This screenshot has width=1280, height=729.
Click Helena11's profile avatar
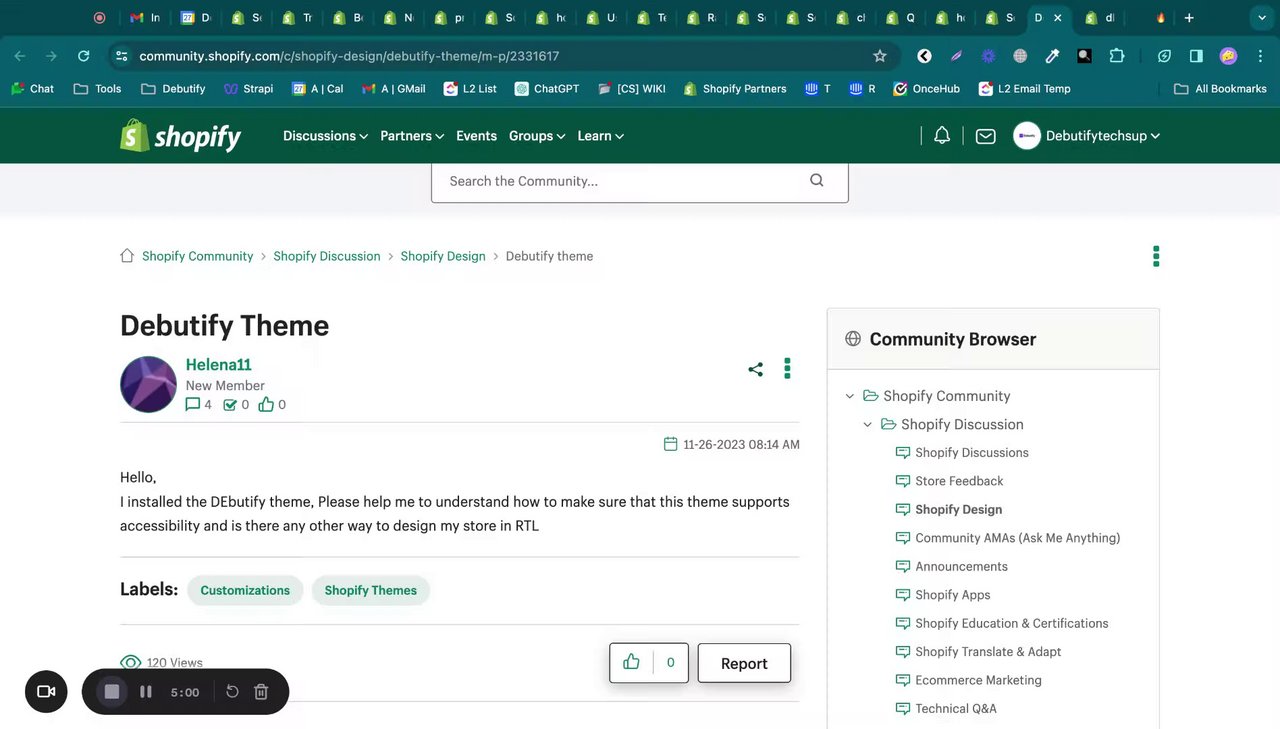click(x=148, y=385)
